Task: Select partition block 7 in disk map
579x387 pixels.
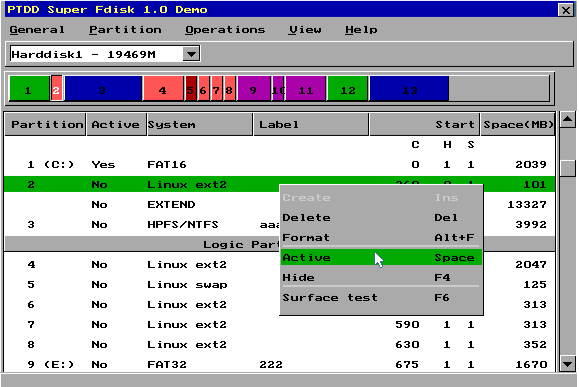Action: (x=217, y=88)
